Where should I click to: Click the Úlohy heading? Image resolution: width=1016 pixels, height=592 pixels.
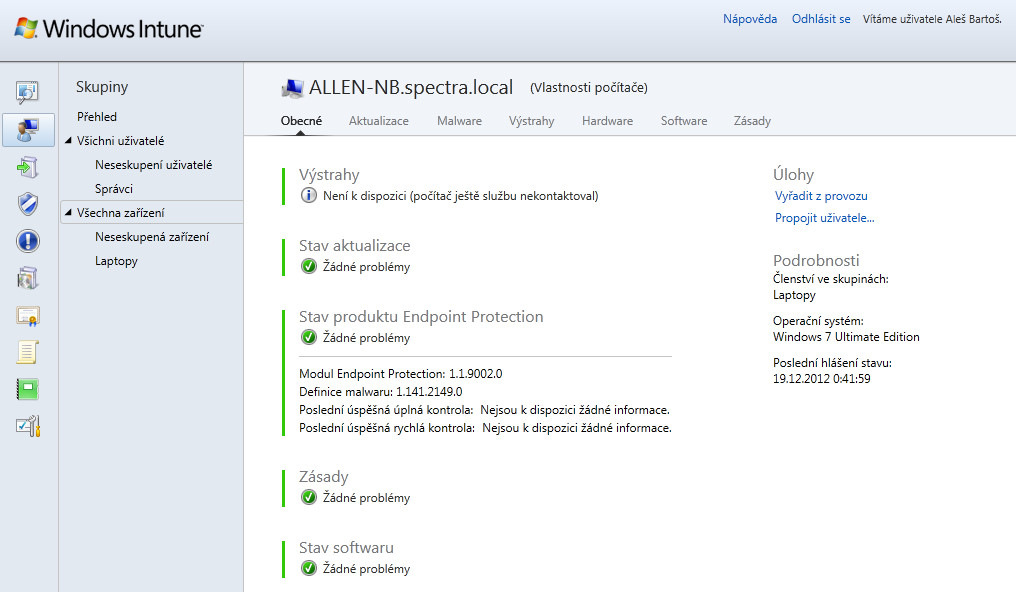793,174
